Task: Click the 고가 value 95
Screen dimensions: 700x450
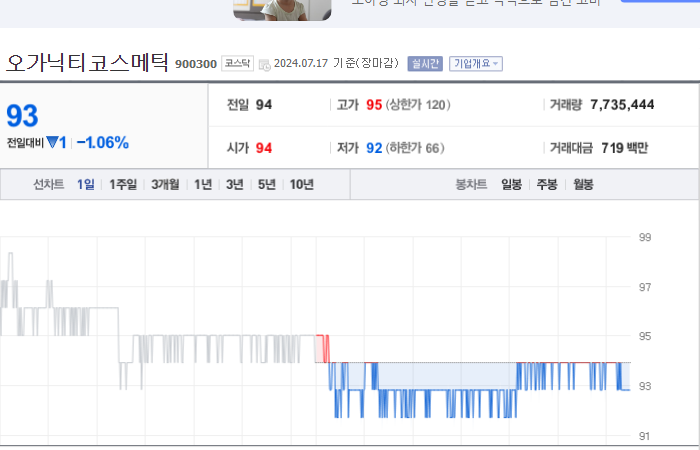Action: (374, 105)
